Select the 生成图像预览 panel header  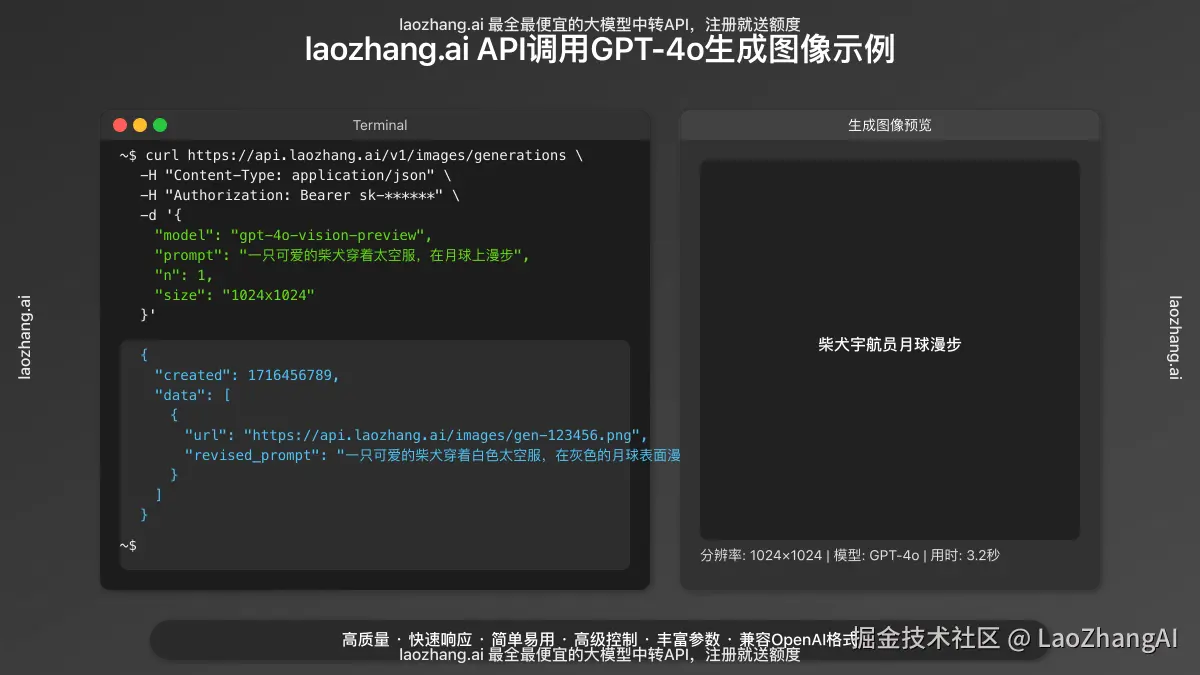[x=888, y=125]
